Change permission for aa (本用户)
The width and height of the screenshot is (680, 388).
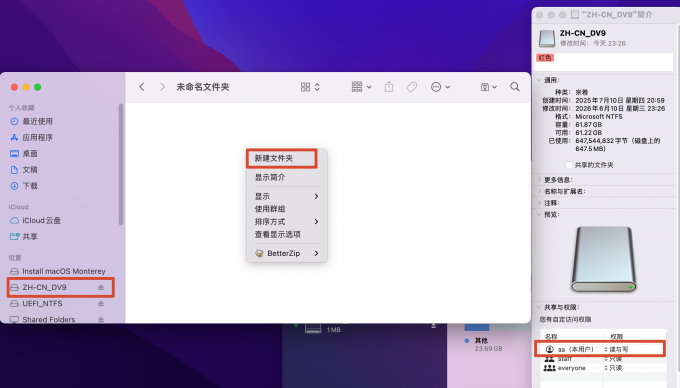point(616,349)
